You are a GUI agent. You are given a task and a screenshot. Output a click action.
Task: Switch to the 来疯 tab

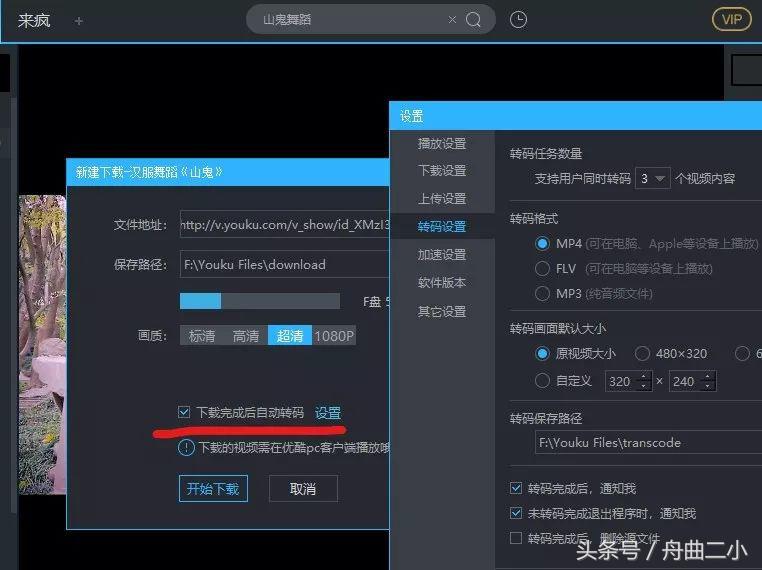[34, 20]
